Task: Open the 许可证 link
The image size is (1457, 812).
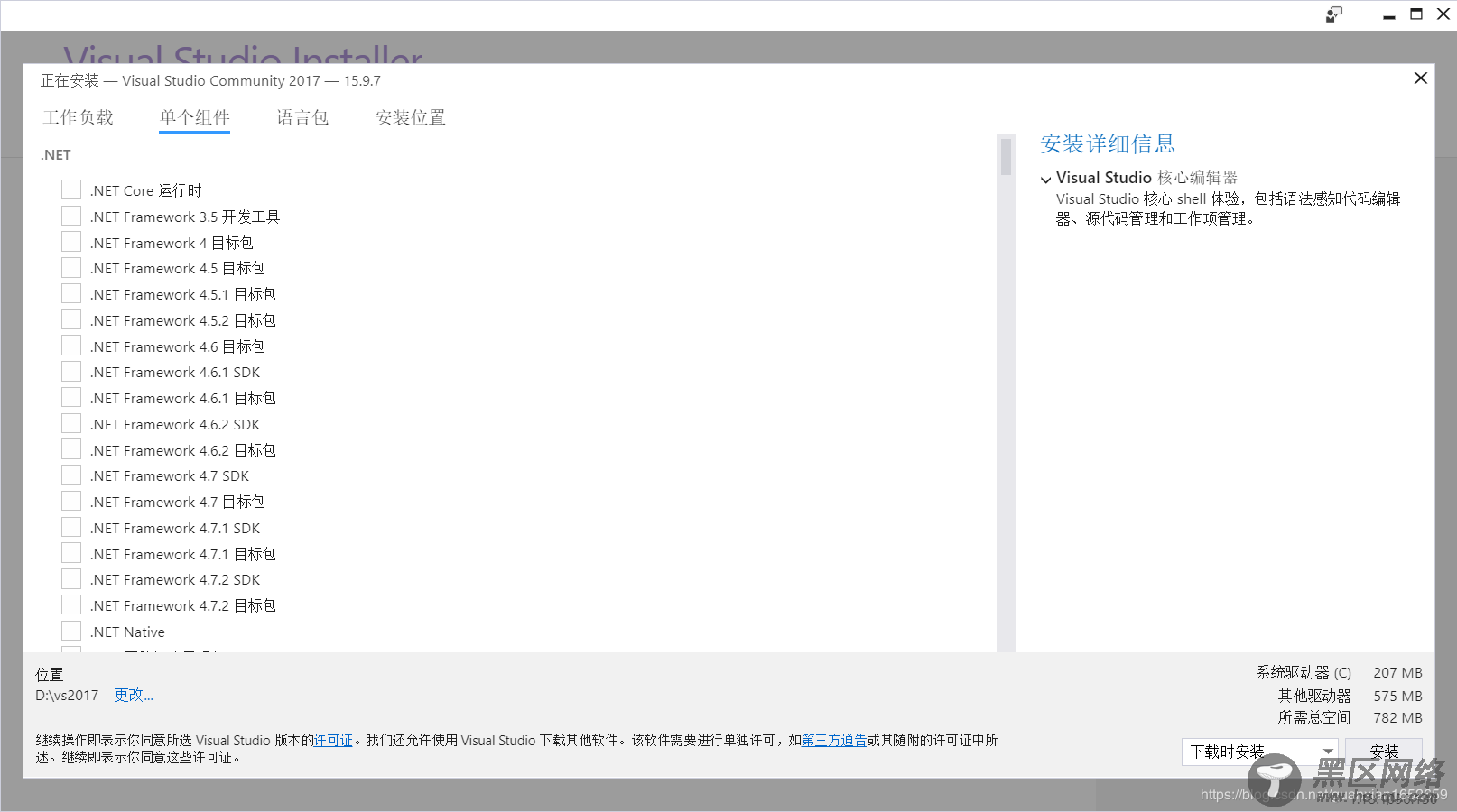Action: click(333, 740)
